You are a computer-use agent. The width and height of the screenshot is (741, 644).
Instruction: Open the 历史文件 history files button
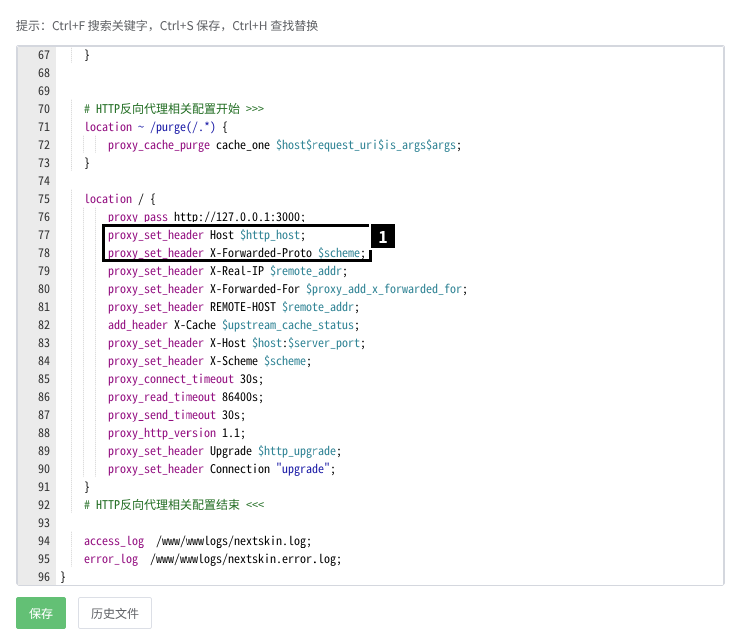[115, 613]
